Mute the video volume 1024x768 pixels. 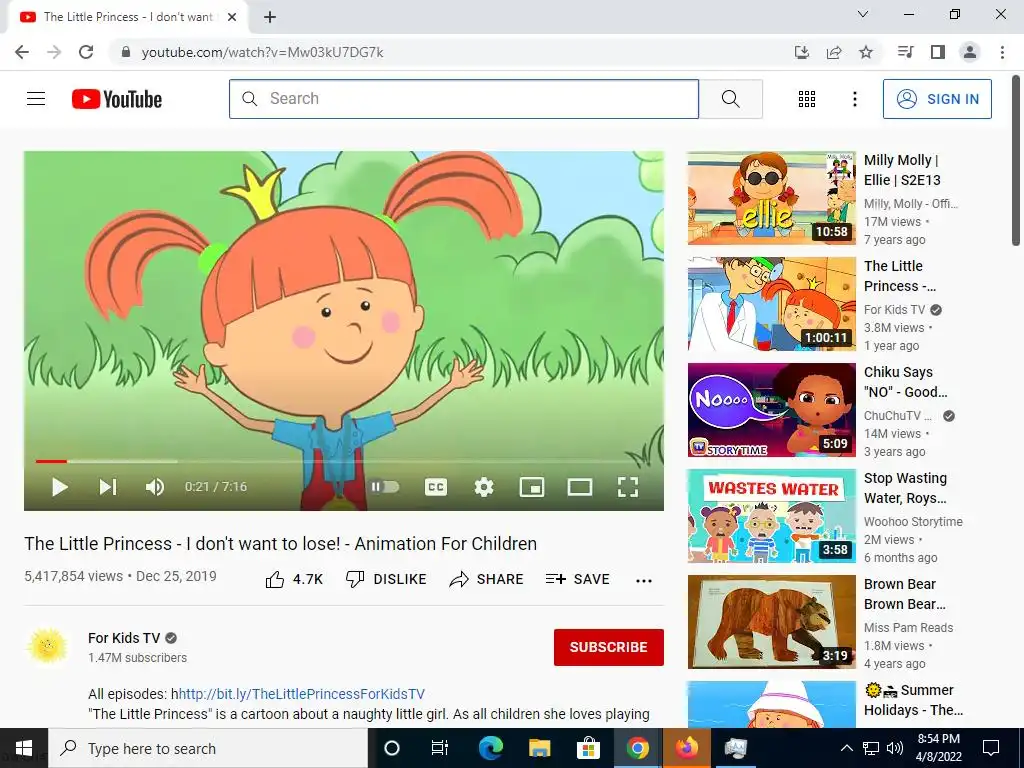point(155,487)
